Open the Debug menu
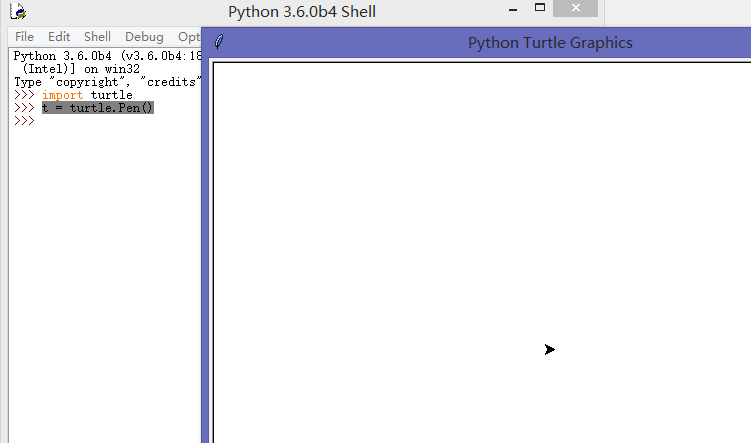Viewport: 751px width, 443px height. tap(144, 37)
